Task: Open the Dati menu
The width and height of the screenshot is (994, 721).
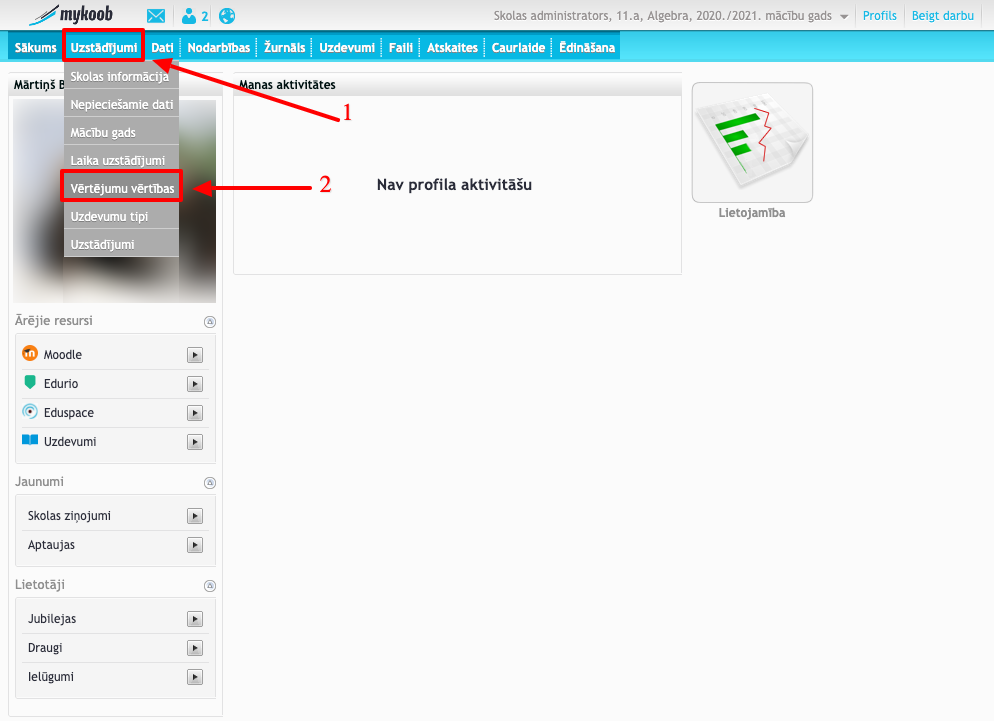Action: pos(162,48)
